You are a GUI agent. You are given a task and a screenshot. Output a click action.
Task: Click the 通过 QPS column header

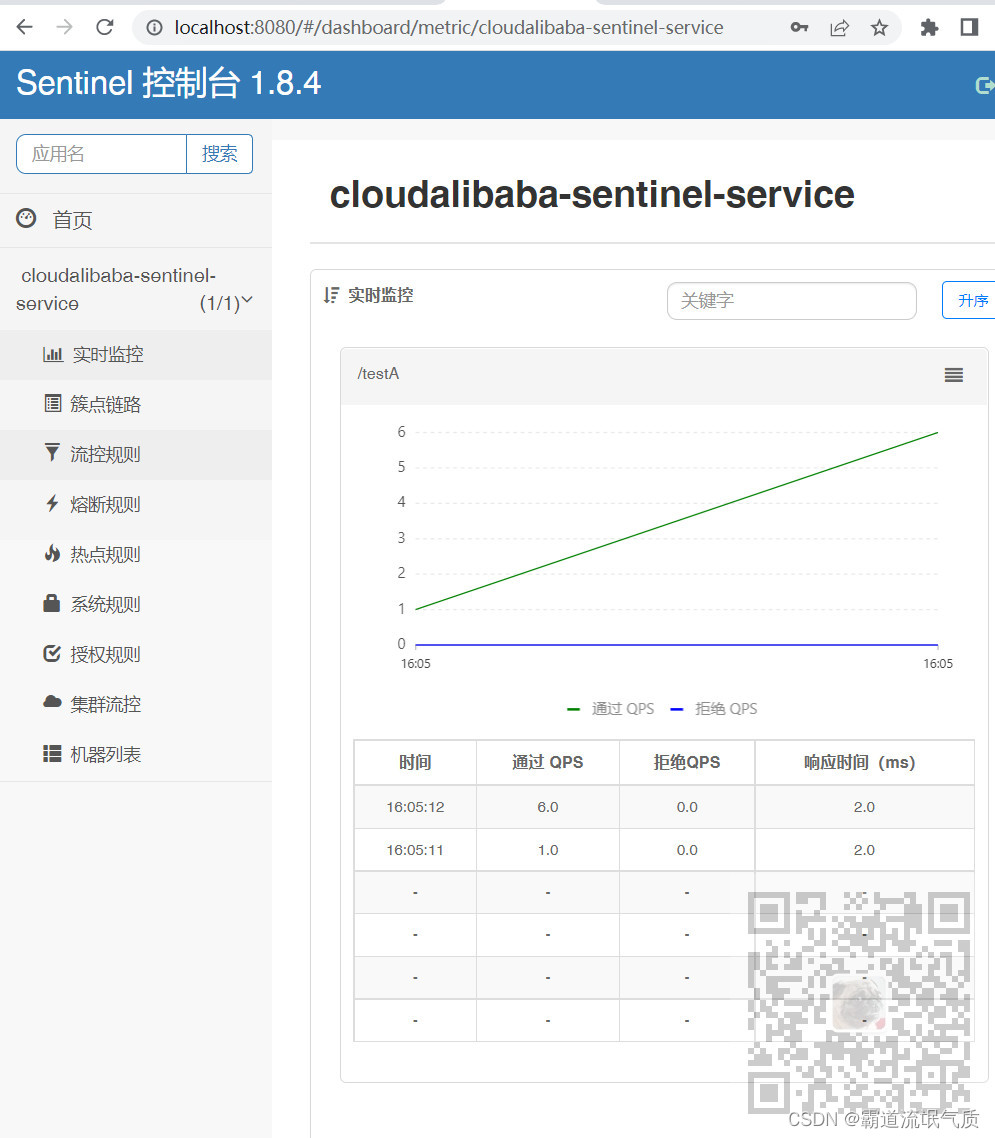point(548,762)
